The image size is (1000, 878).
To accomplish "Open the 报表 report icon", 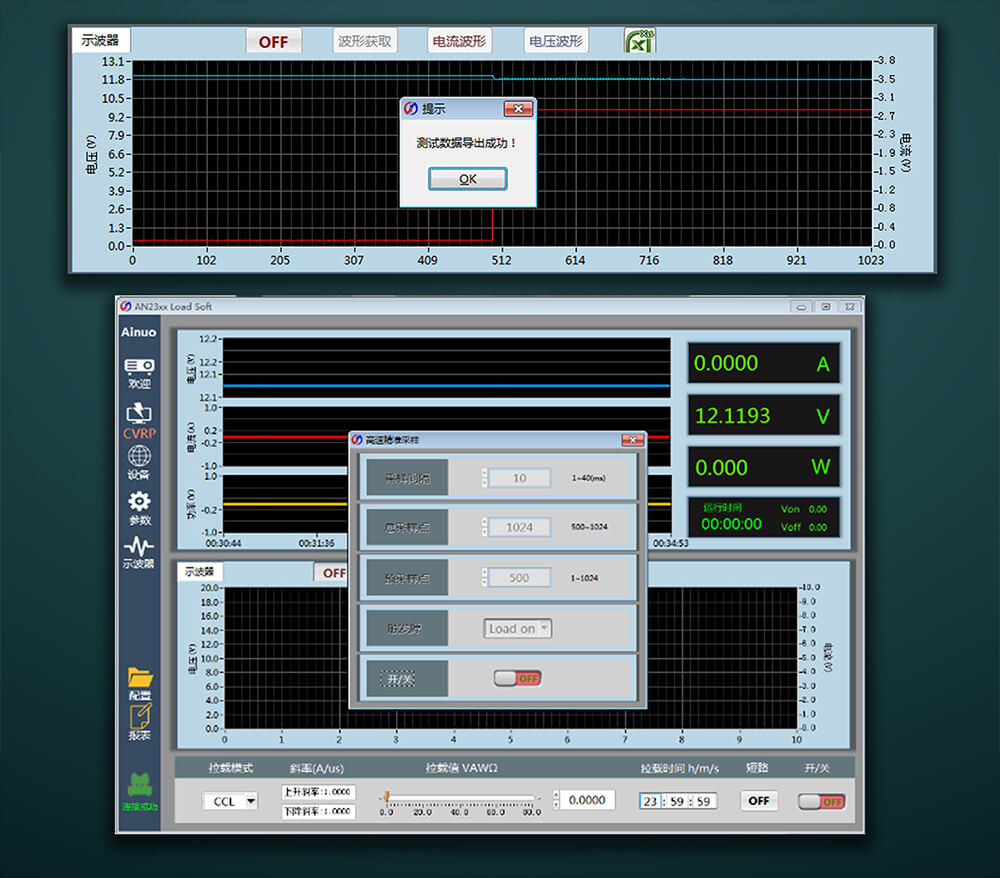I will click(140, 722).
